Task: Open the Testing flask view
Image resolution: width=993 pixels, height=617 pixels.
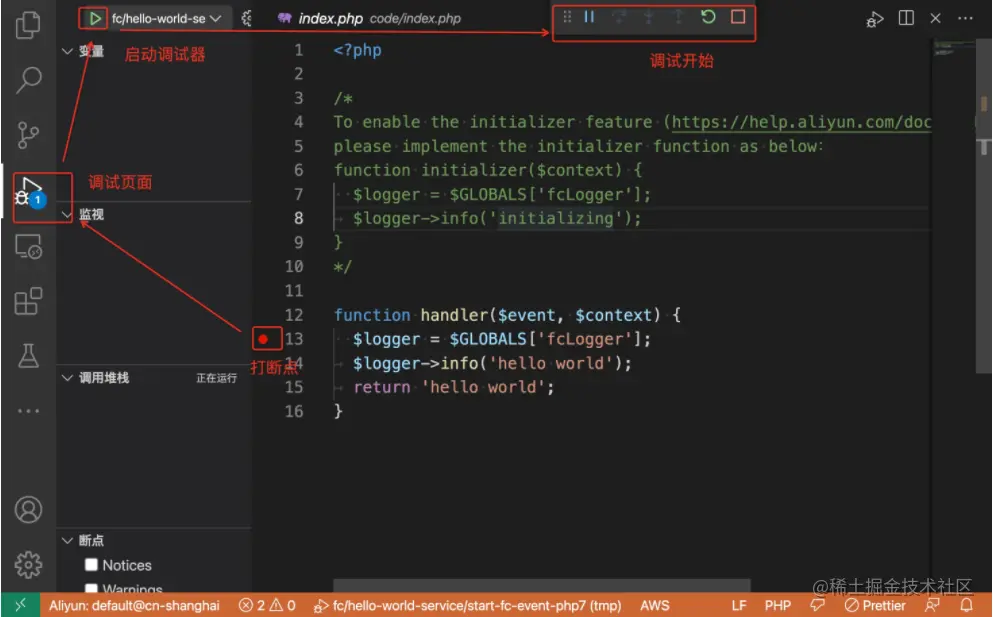Action: click(x=28, y=356)
